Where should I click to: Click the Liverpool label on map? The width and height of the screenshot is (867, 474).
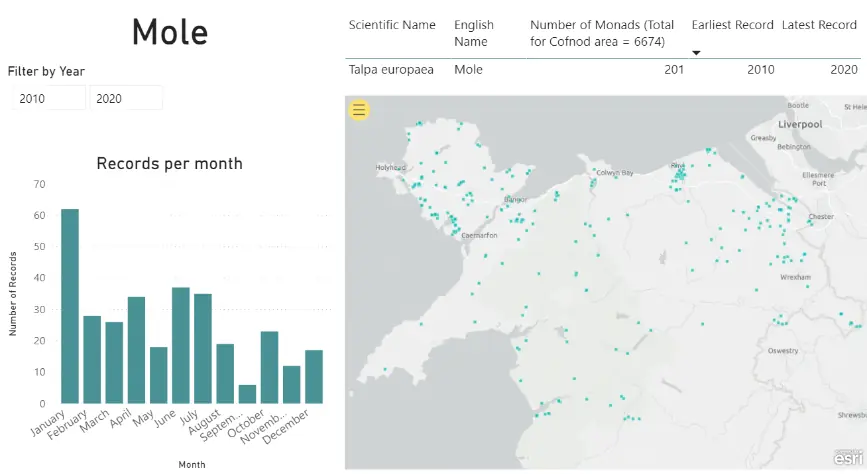point(800,125)
